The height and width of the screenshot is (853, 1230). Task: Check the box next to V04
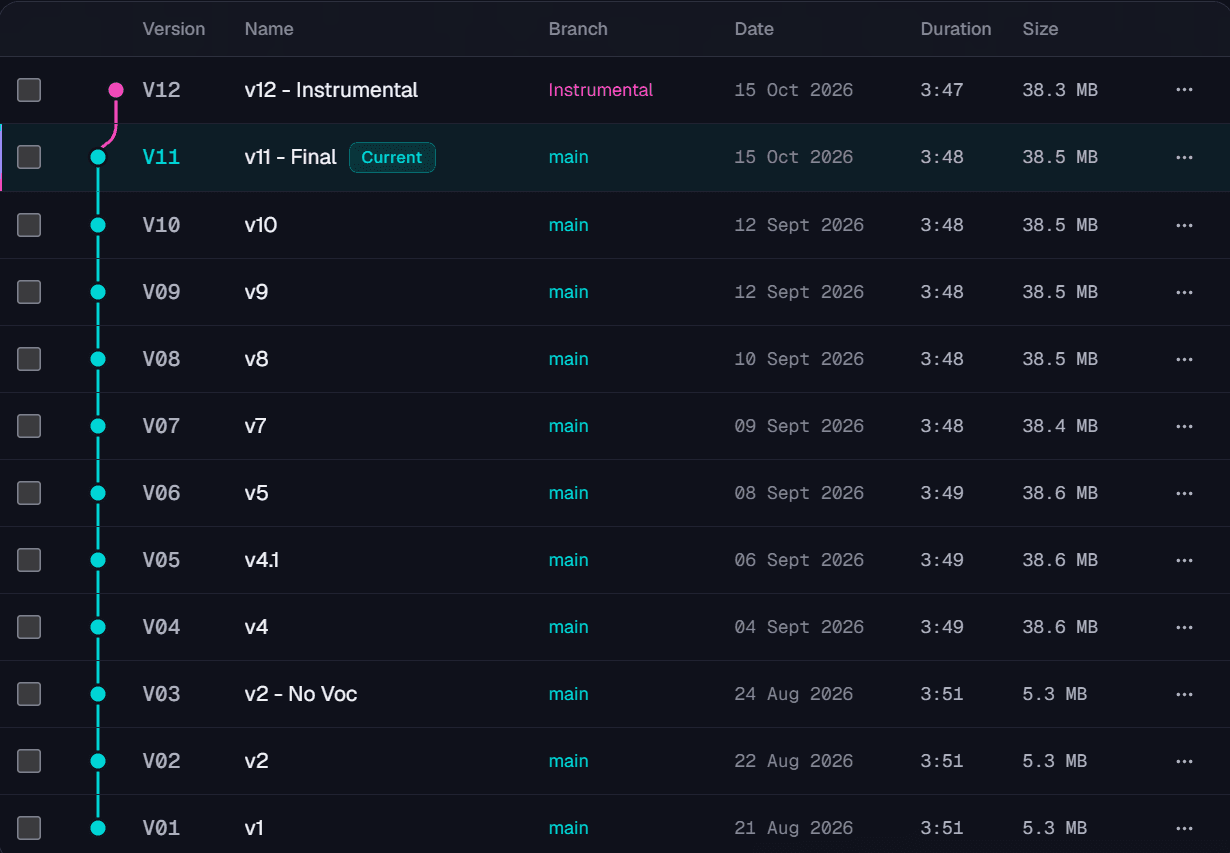click(x=29, y=627)
